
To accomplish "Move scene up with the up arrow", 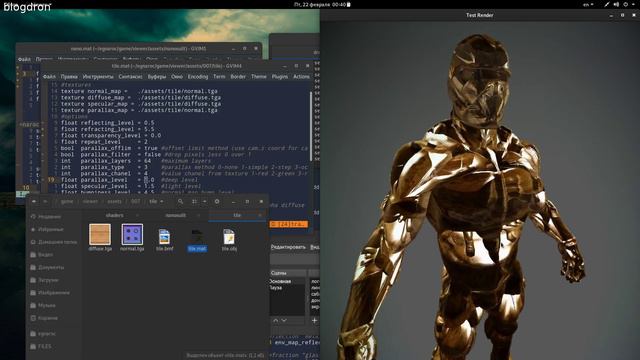I will (276, 321).
